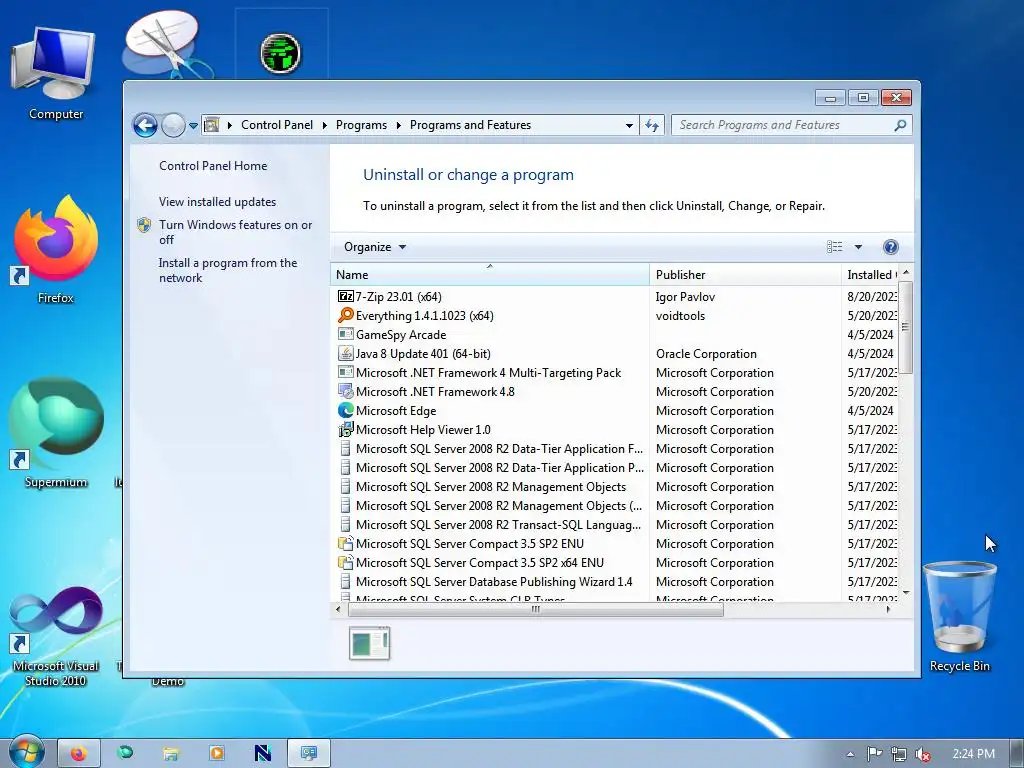
Task: Expand the arrow before Control Panel breadcrumb
Action: [x=230, y=125]
